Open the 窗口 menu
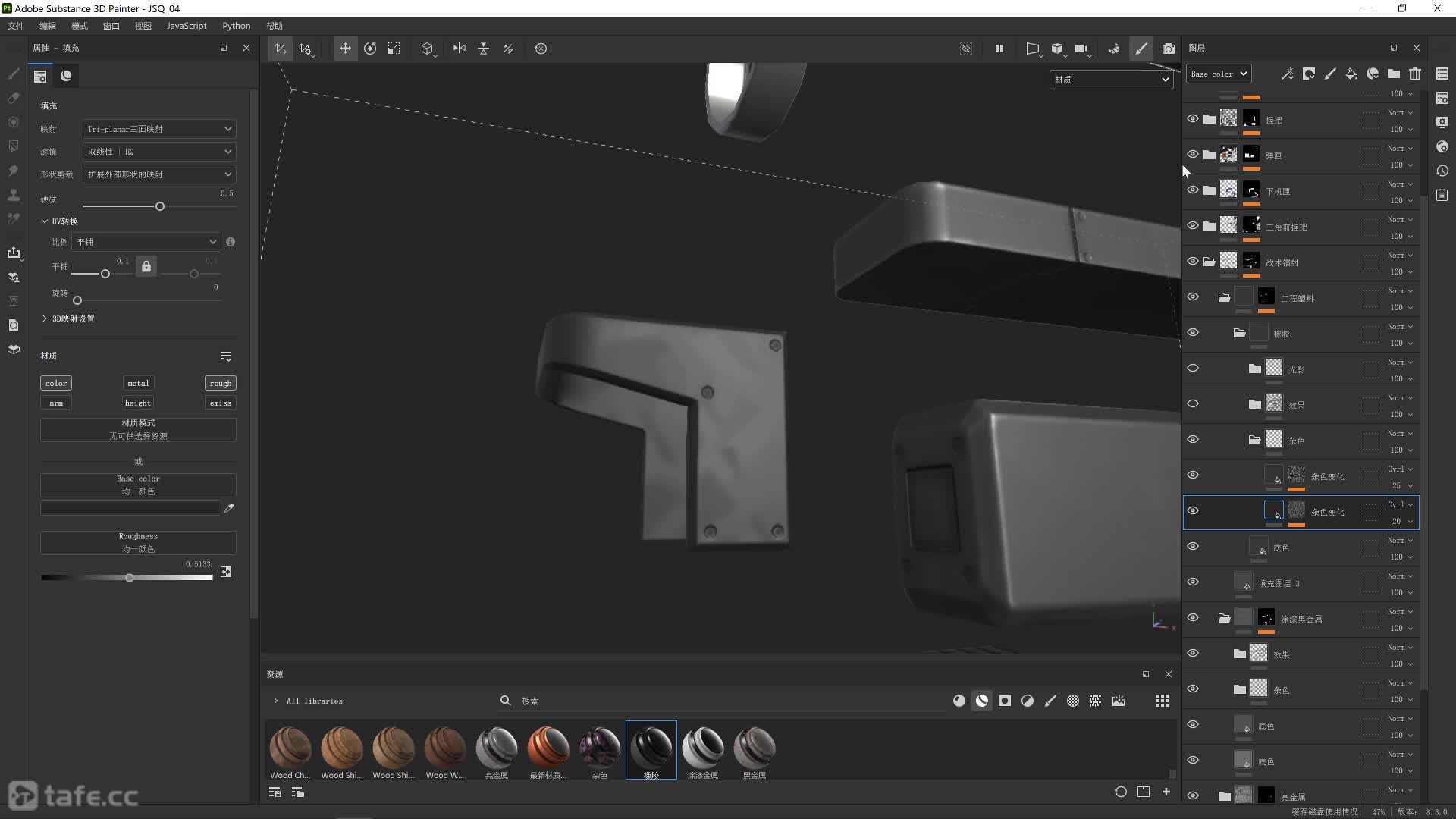 point(111,26)
